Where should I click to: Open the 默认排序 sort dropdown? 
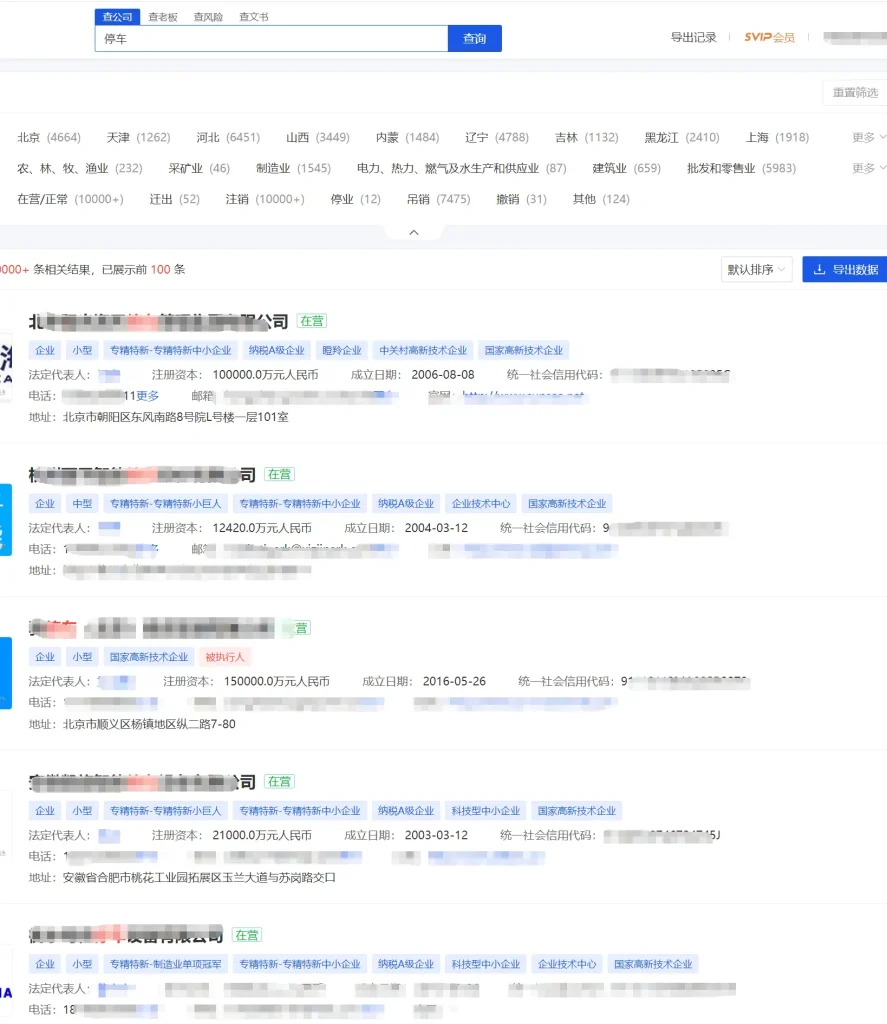pos(757,270)
